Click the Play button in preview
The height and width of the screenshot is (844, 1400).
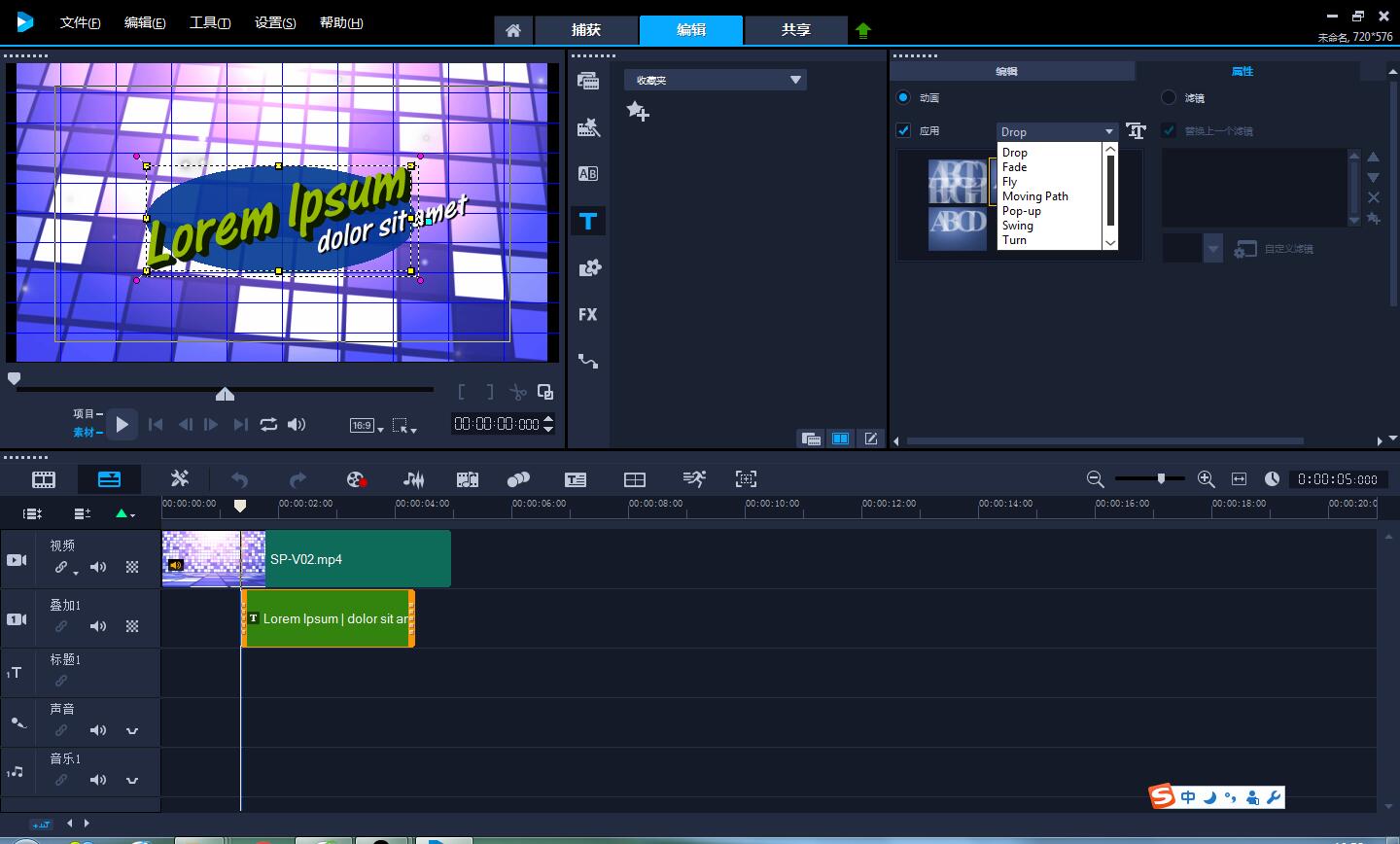tap(122, 424)
